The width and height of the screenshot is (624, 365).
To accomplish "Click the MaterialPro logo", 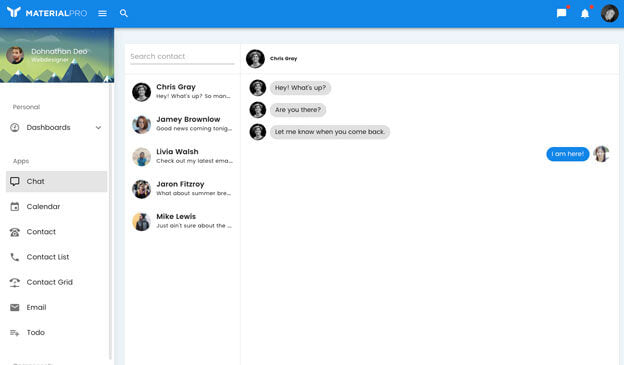I will click(47, 13).
